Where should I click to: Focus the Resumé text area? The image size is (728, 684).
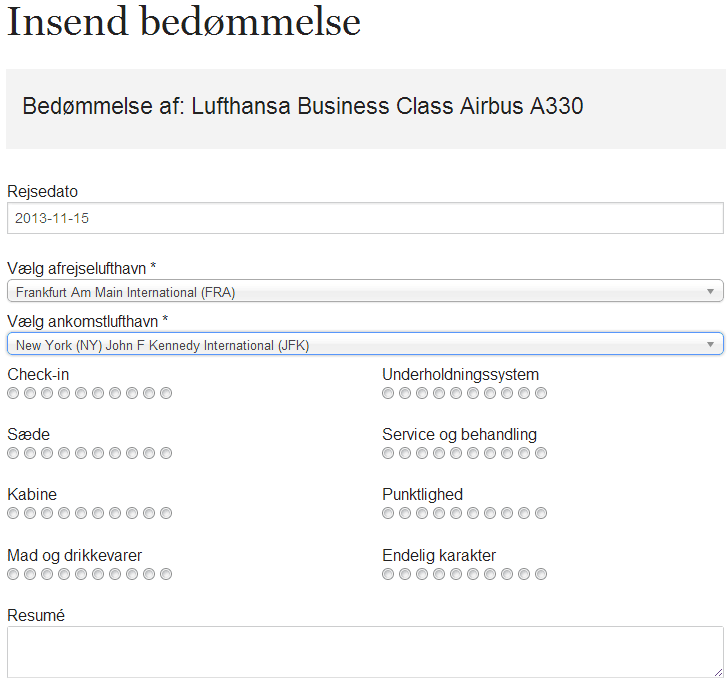coord(364,652)
